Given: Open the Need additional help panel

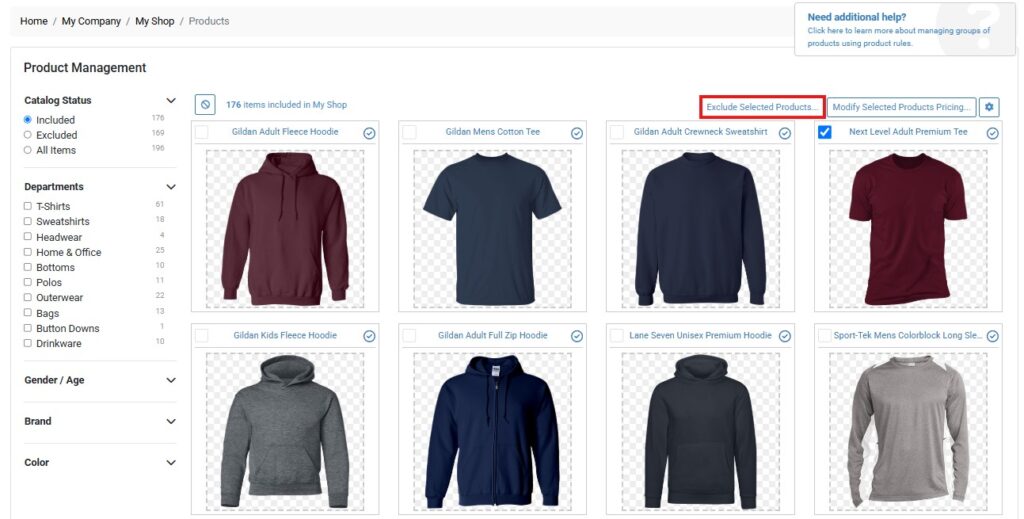Looking at the screenshot, I should click(904, 29).
